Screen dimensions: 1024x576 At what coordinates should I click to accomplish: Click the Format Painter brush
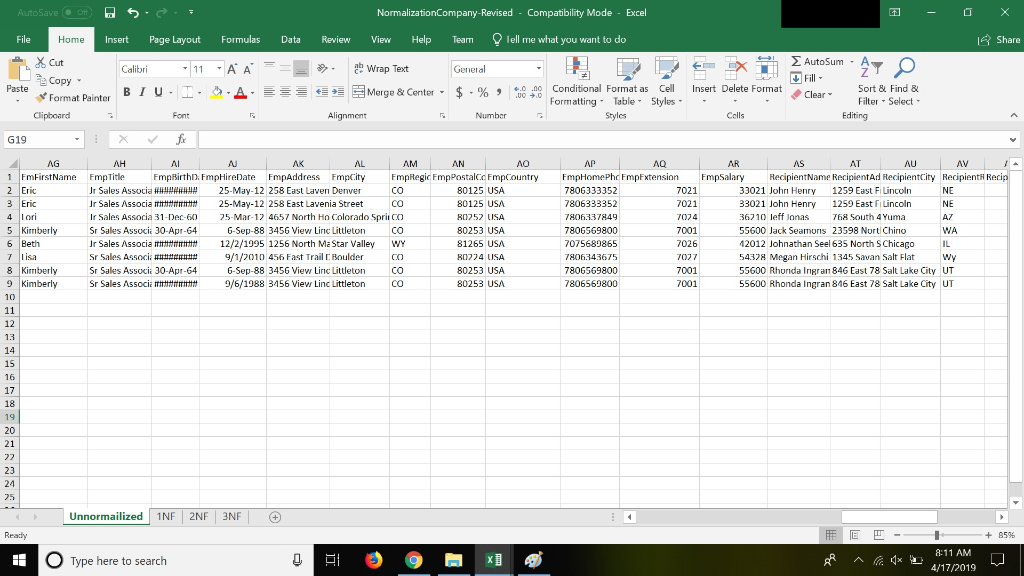(72, 98)
